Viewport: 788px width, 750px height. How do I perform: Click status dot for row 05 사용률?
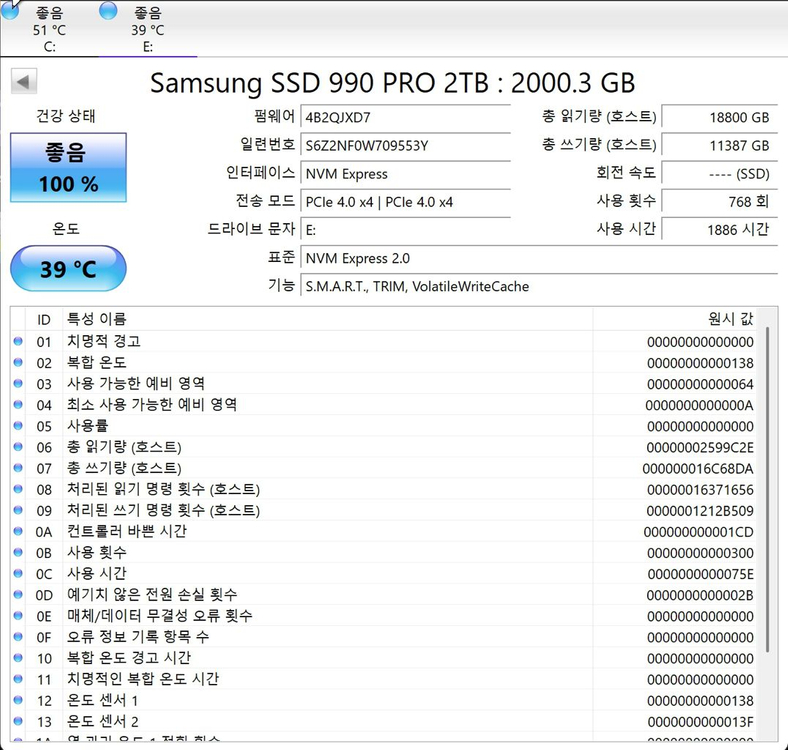(18, 426)
